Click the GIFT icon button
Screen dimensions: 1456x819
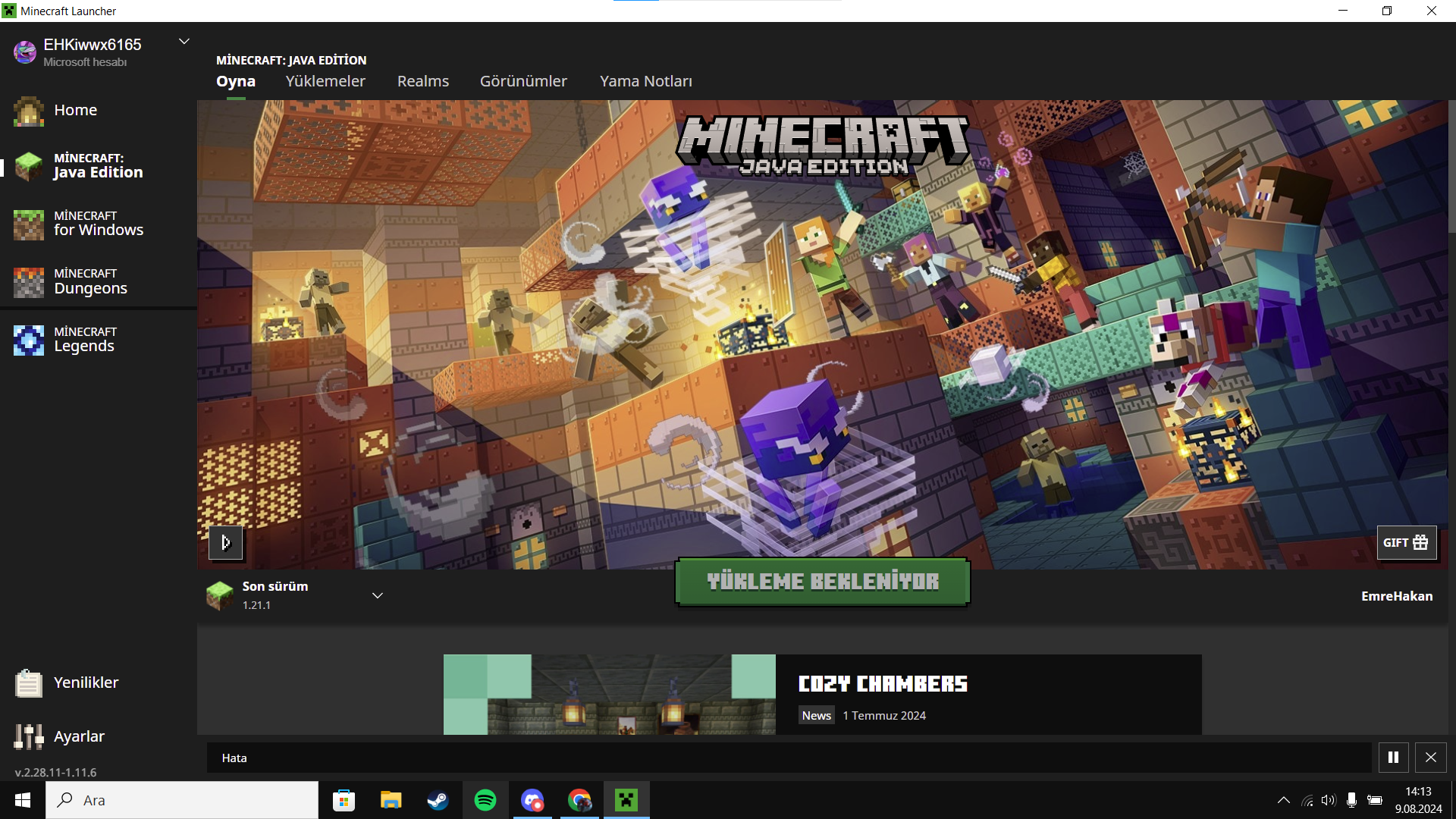(x=1406, y=543)
